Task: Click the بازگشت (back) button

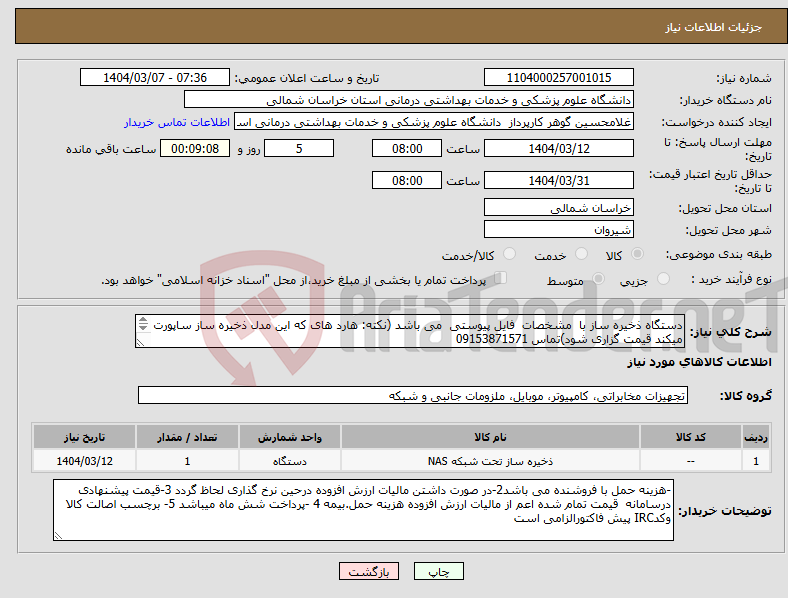Action: click(x=369, y=571)
